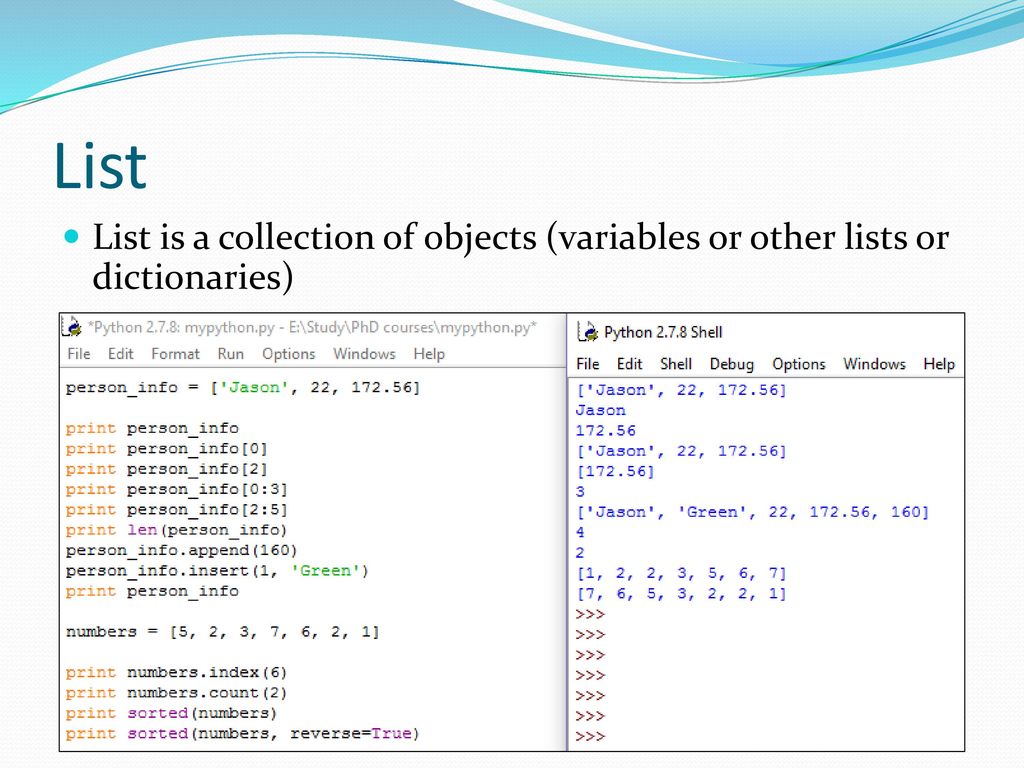Click the line 'print person_info[0:3]'
Viewport: 1024px width, 768px height.
tap(176, 489)
